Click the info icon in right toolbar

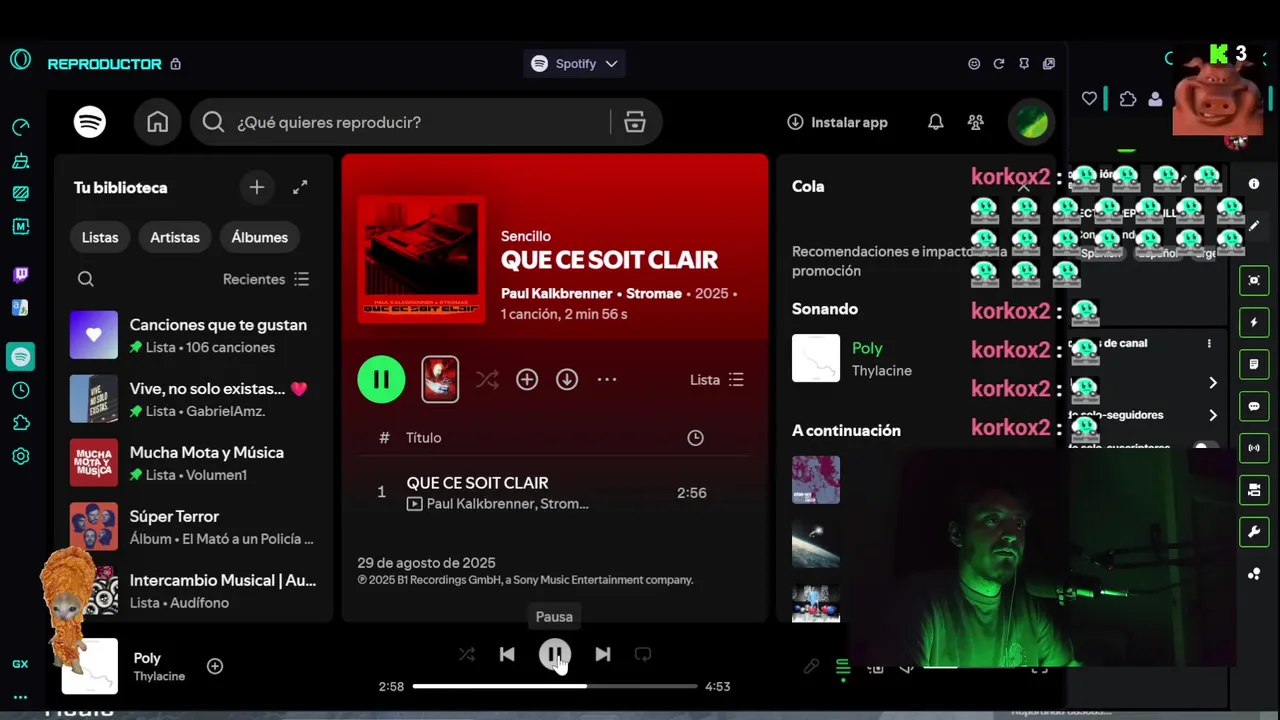(1254, 184)
